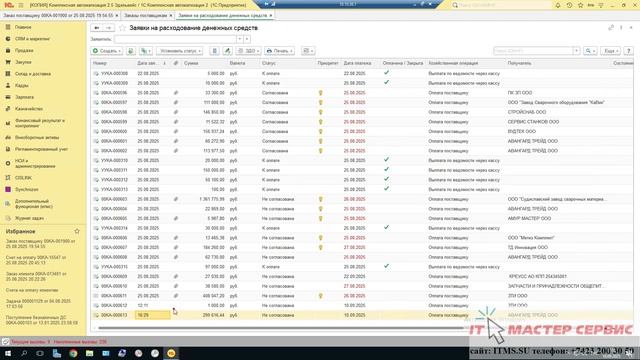The height and width of the screenshot is (360, 640).
Task: Expand Установить статус dropdown
Action: pyautogui.click(x=180, y=51)
